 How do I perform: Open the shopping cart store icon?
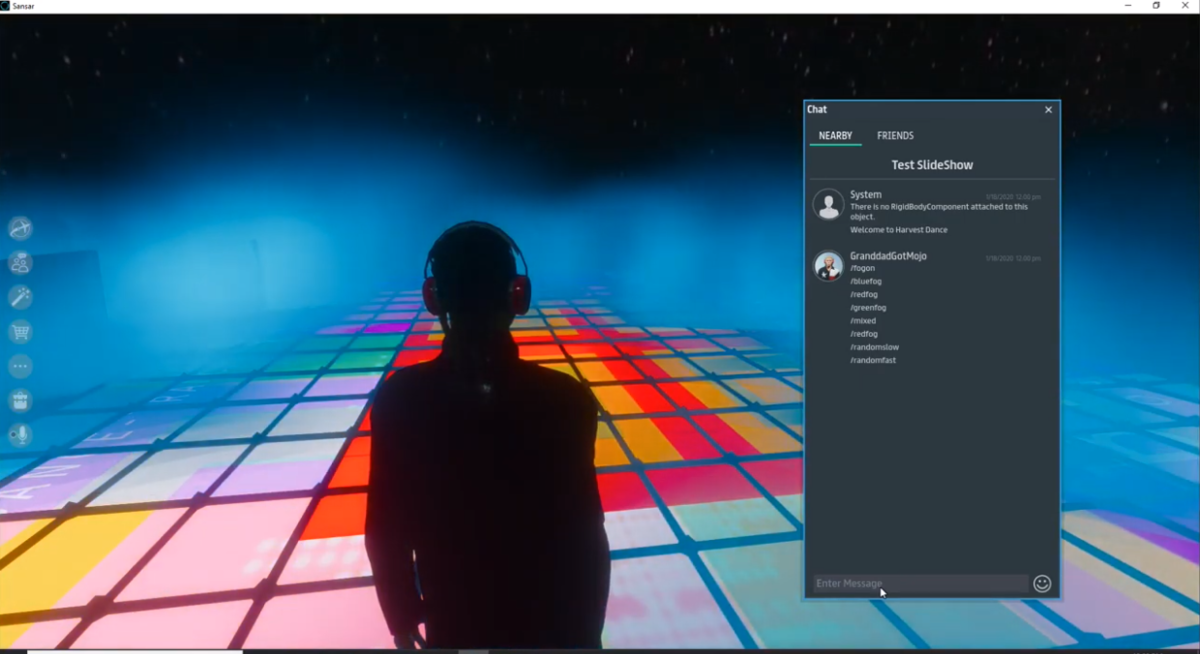[x=20, y=332]
